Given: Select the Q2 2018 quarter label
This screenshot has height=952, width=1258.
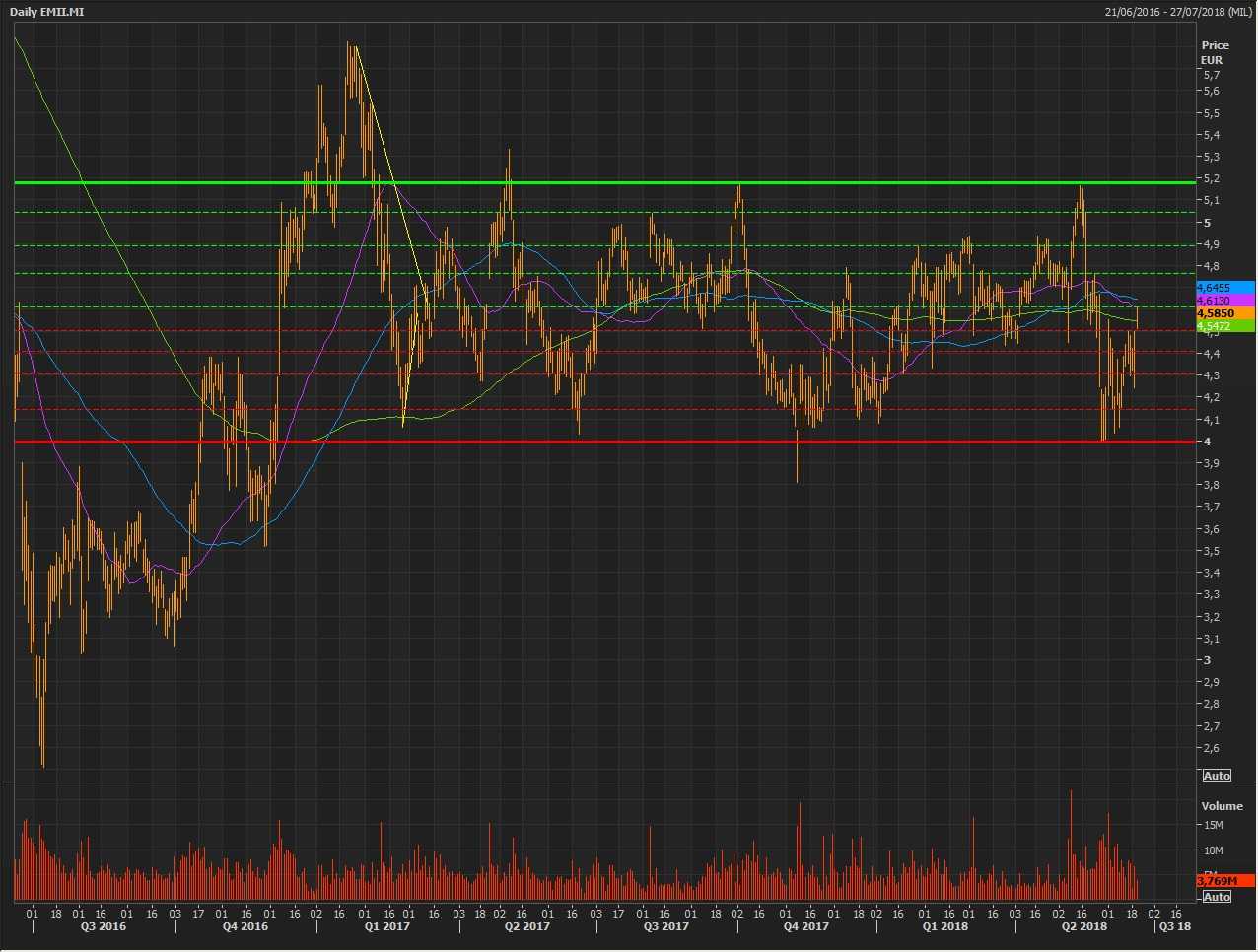Looking at the screenshot, I should click(x=1083, y=926).
